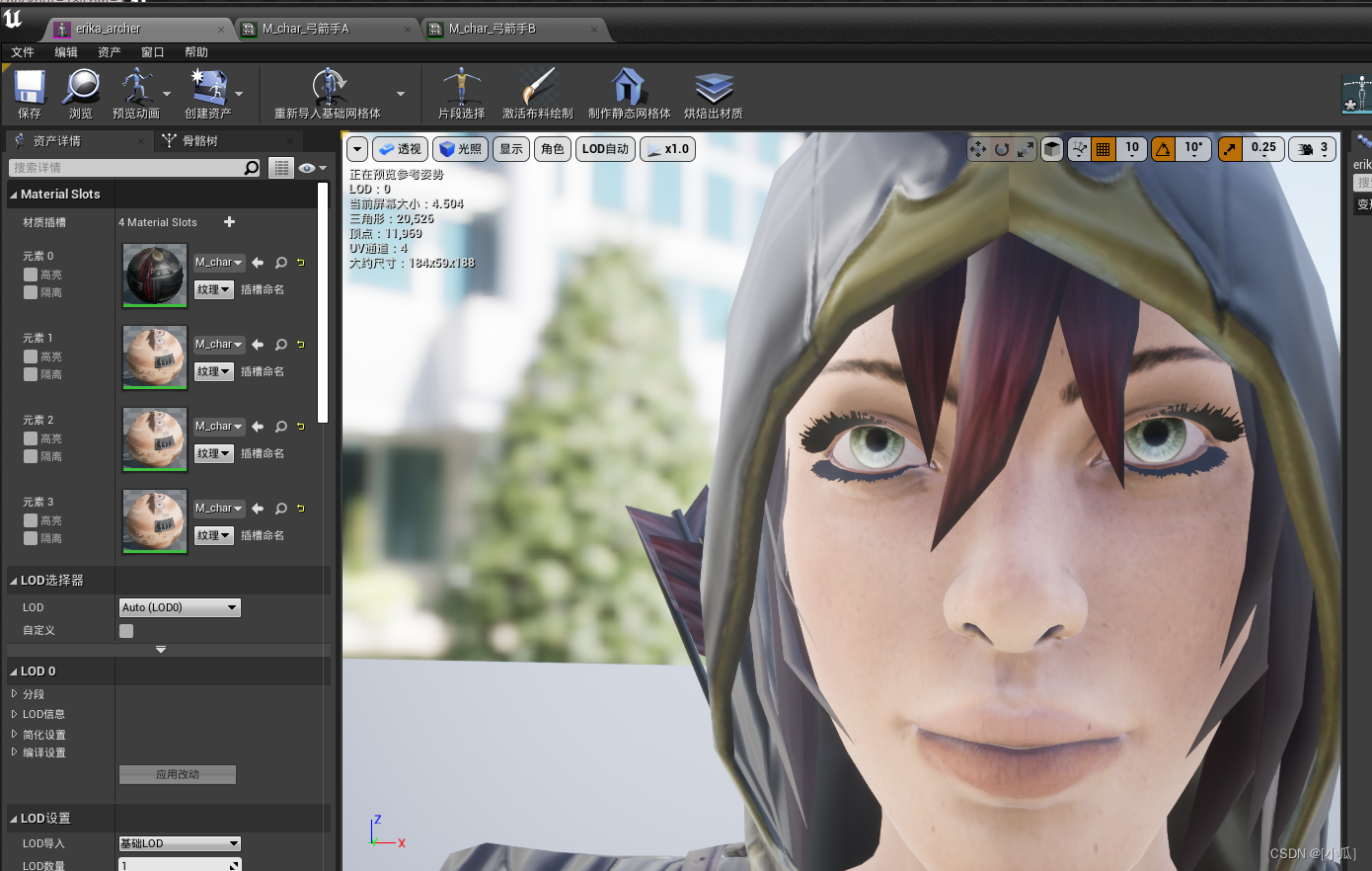Screen dimensions: 1372x871
Task: Click the Bake Out Materials (烘焙出材质) icon
Action: [x=714, y=87]
